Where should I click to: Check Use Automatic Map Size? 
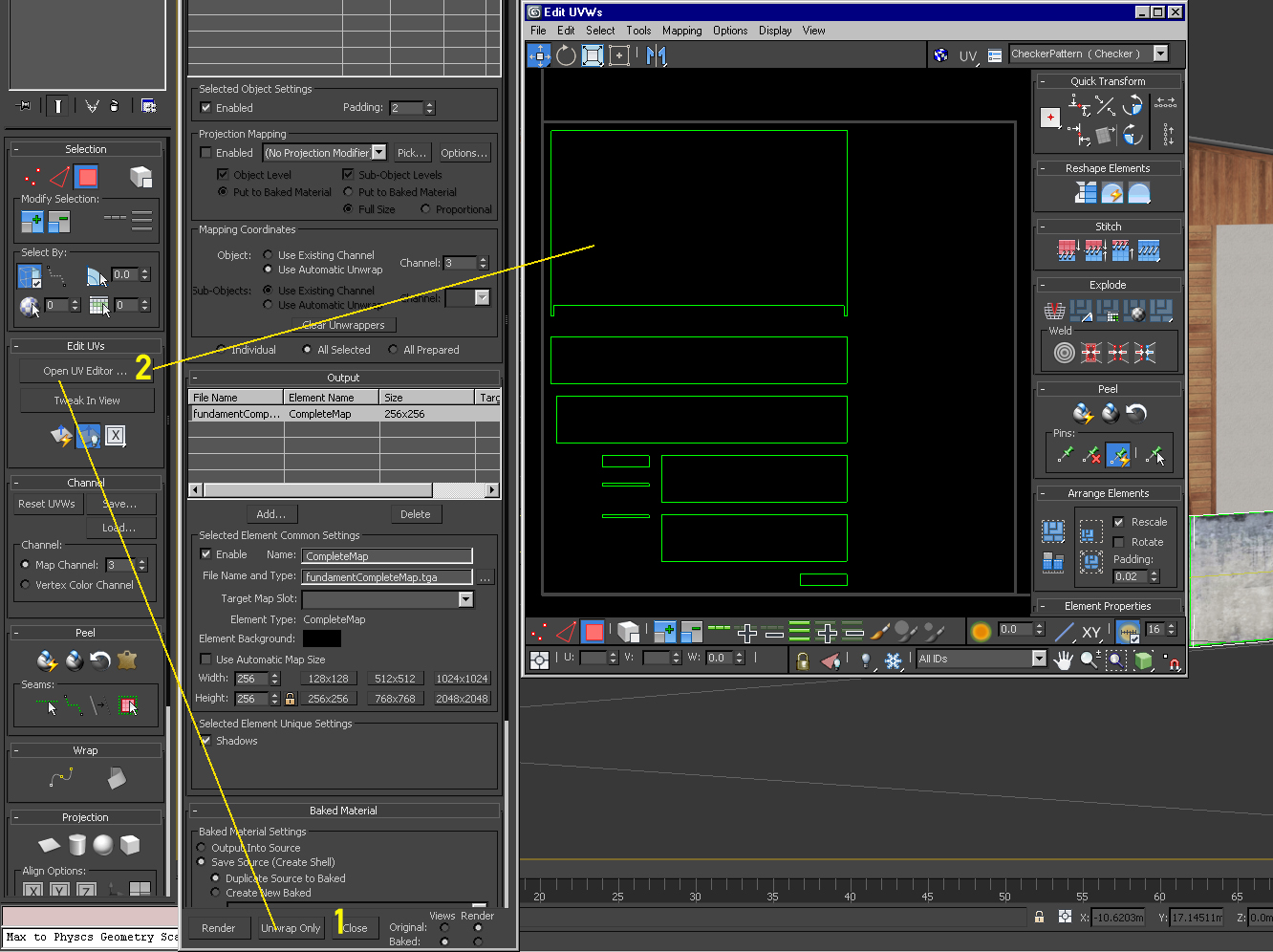(x=205, y=660)
